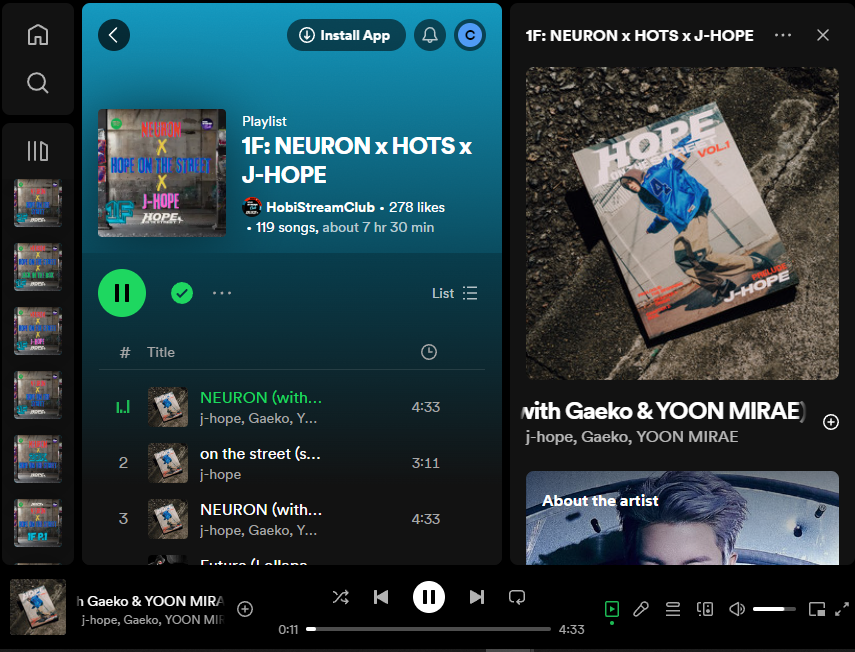Viewport: 855px width, 652px height.
Task: Click the duration clock column header
Action: [x=429, y=352]
